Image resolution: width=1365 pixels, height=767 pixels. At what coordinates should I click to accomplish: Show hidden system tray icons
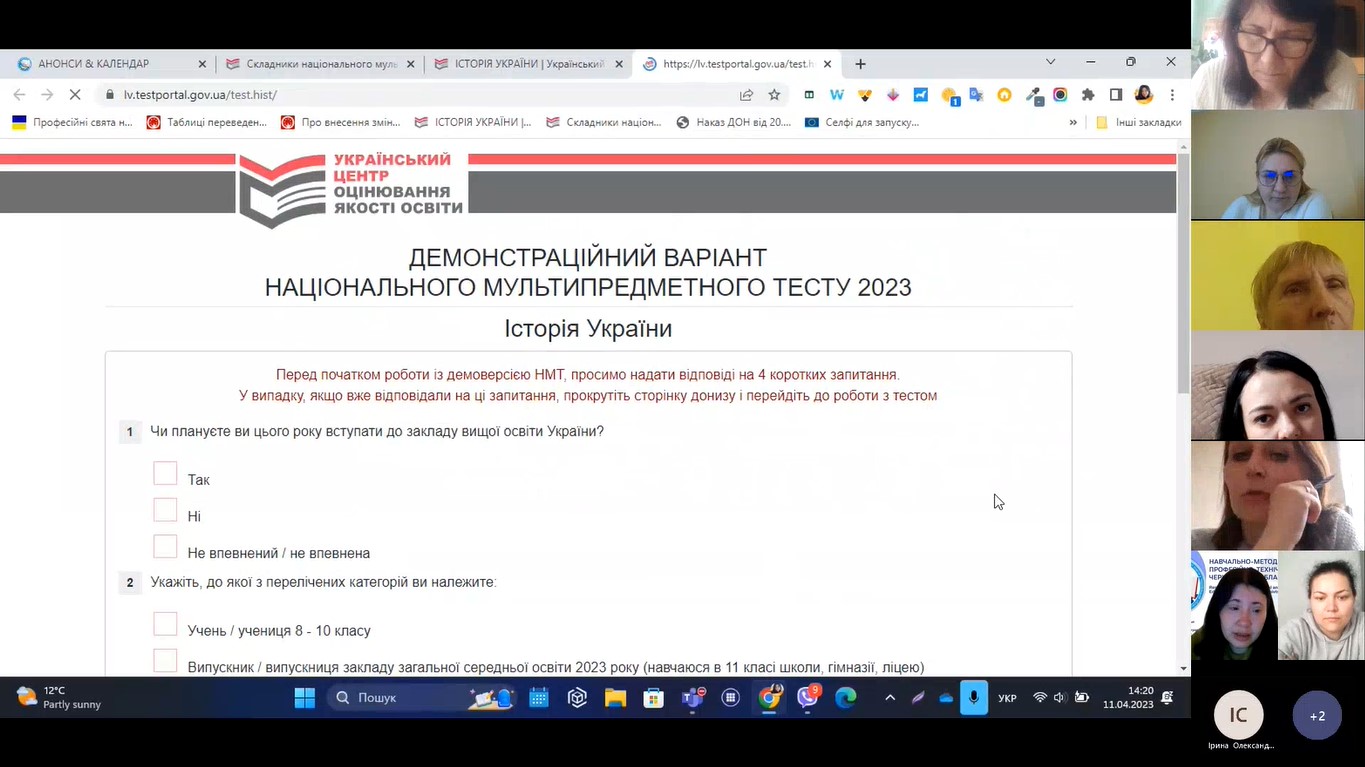click(890, 698)
